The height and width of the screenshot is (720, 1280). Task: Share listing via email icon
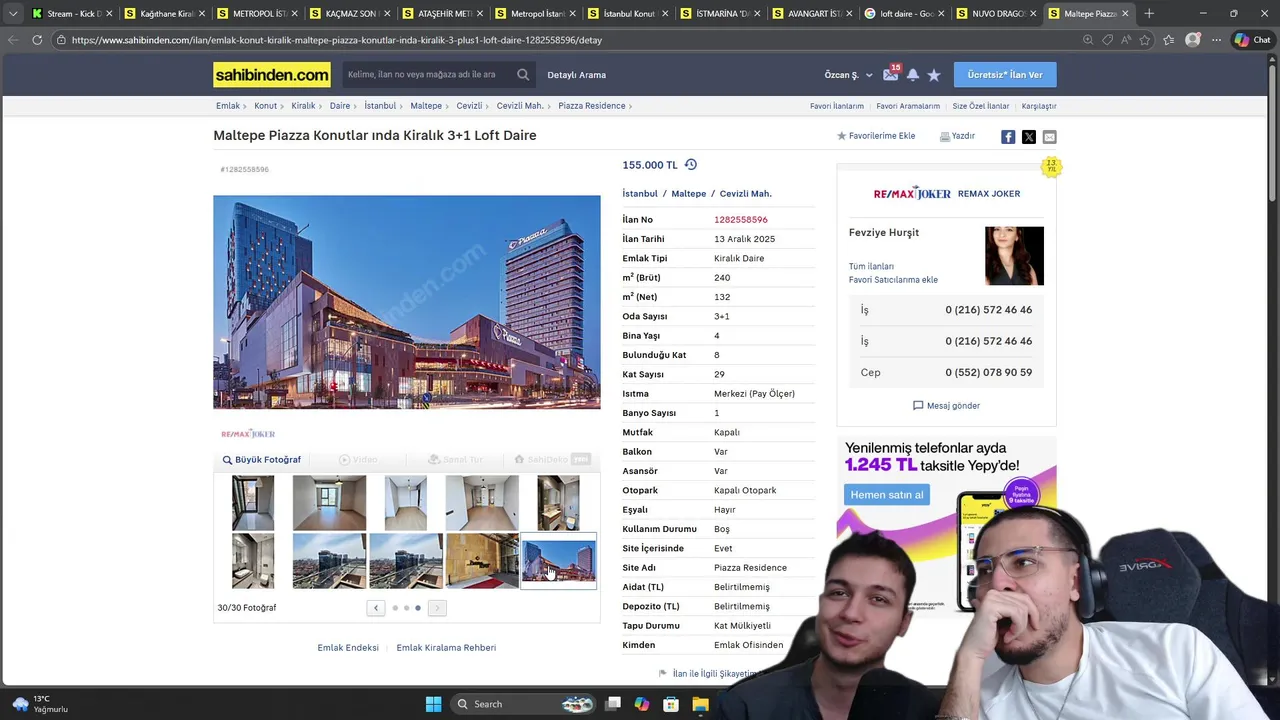click(x=1049, y=137)
